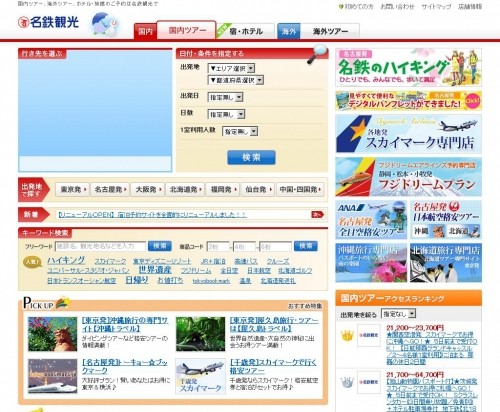Viewport: 500px width, 412px height.
Task: Open the [千歳発]スカイマークで行く格安ツアー link
Action: (x=273, y=366)
